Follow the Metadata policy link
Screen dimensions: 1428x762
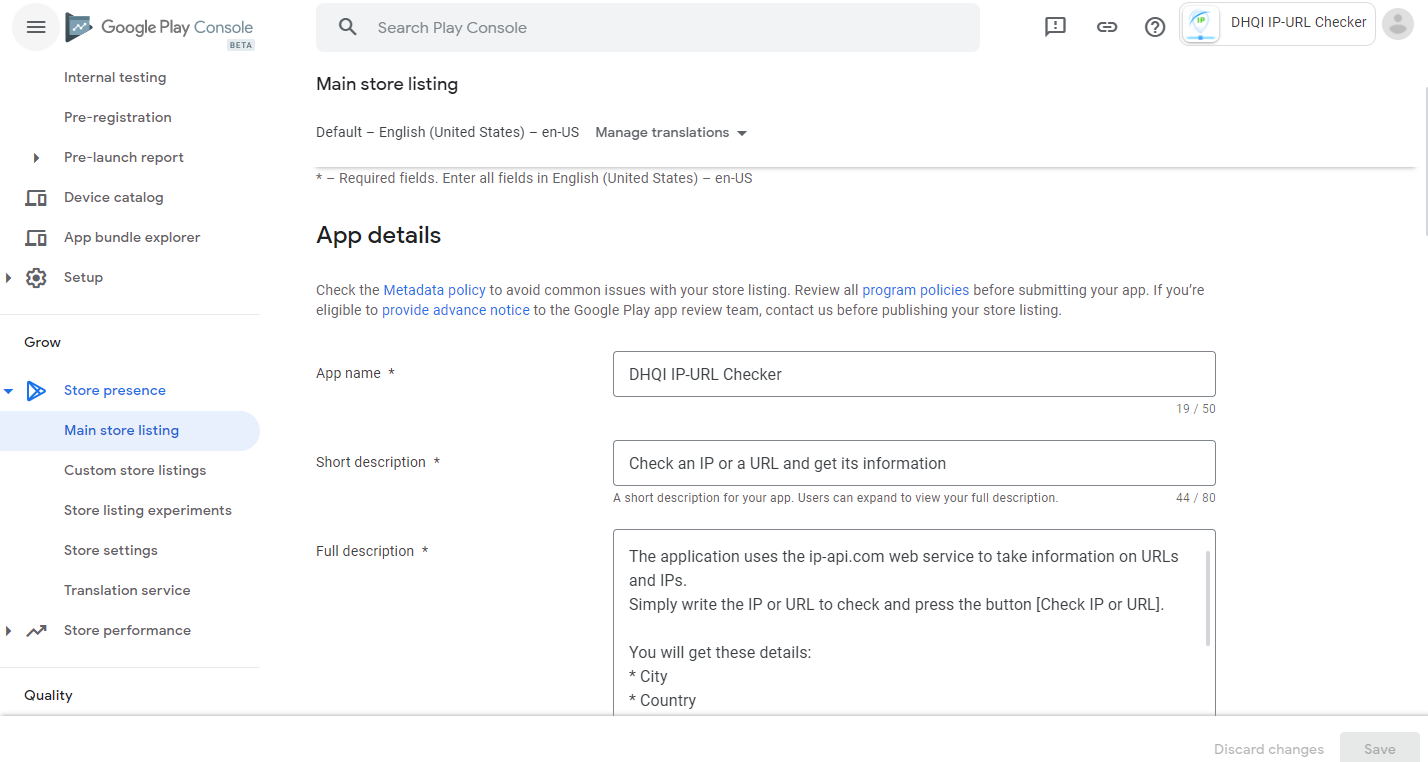tap(434, 290)
